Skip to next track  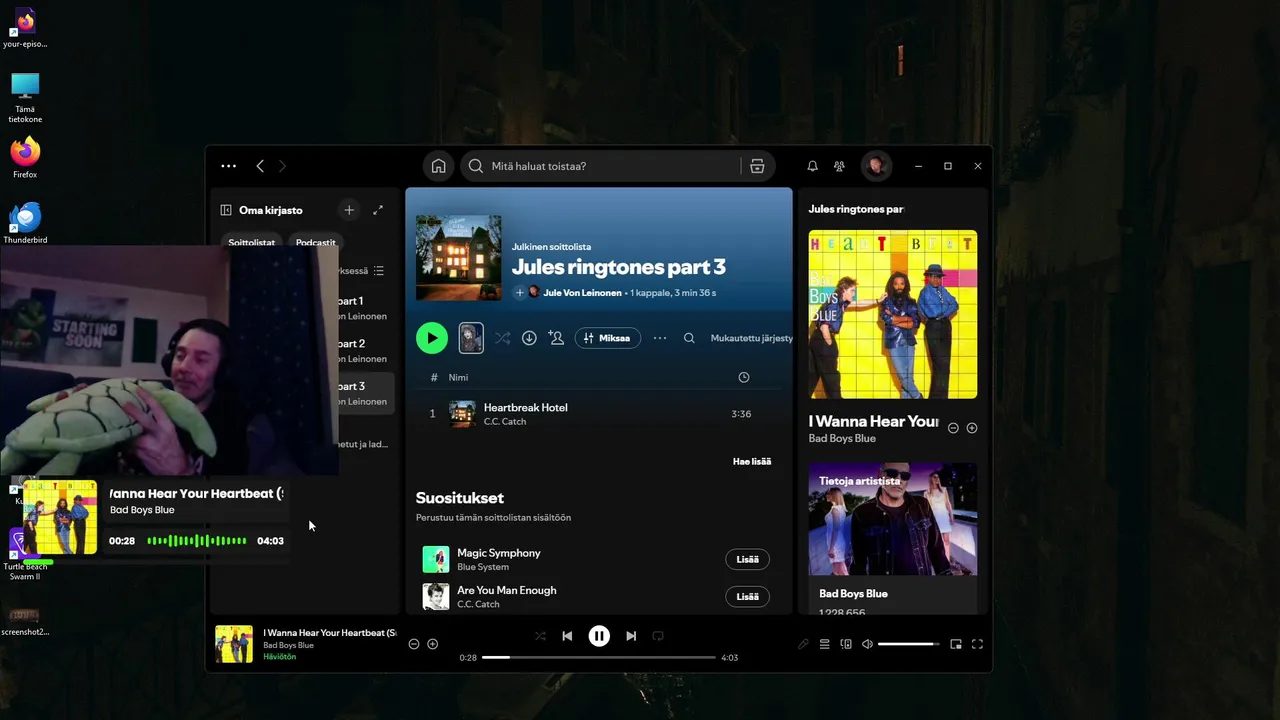631,636
